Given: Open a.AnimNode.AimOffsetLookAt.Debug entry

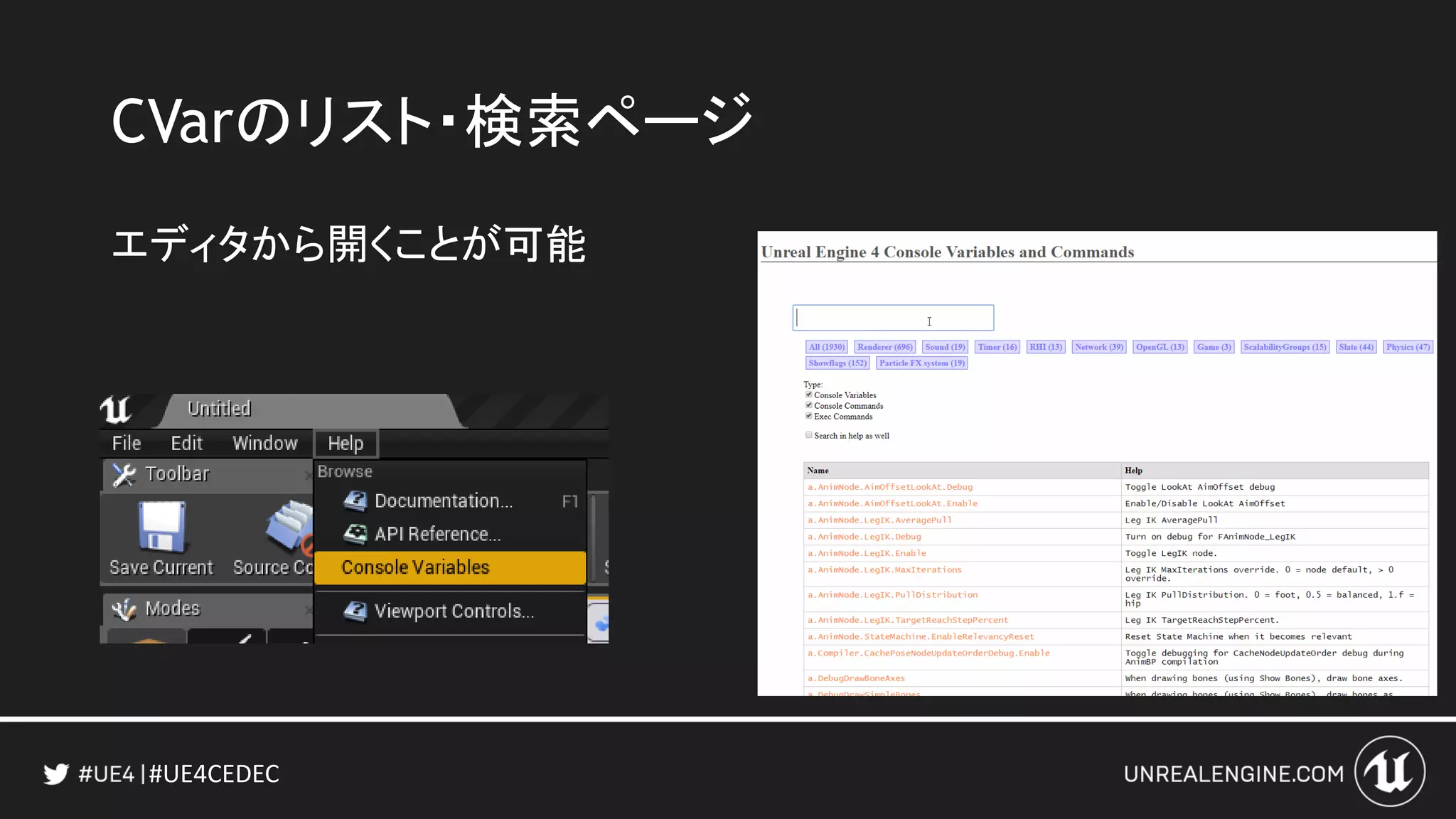Looking at the screenshot, I should coord(890,487).
